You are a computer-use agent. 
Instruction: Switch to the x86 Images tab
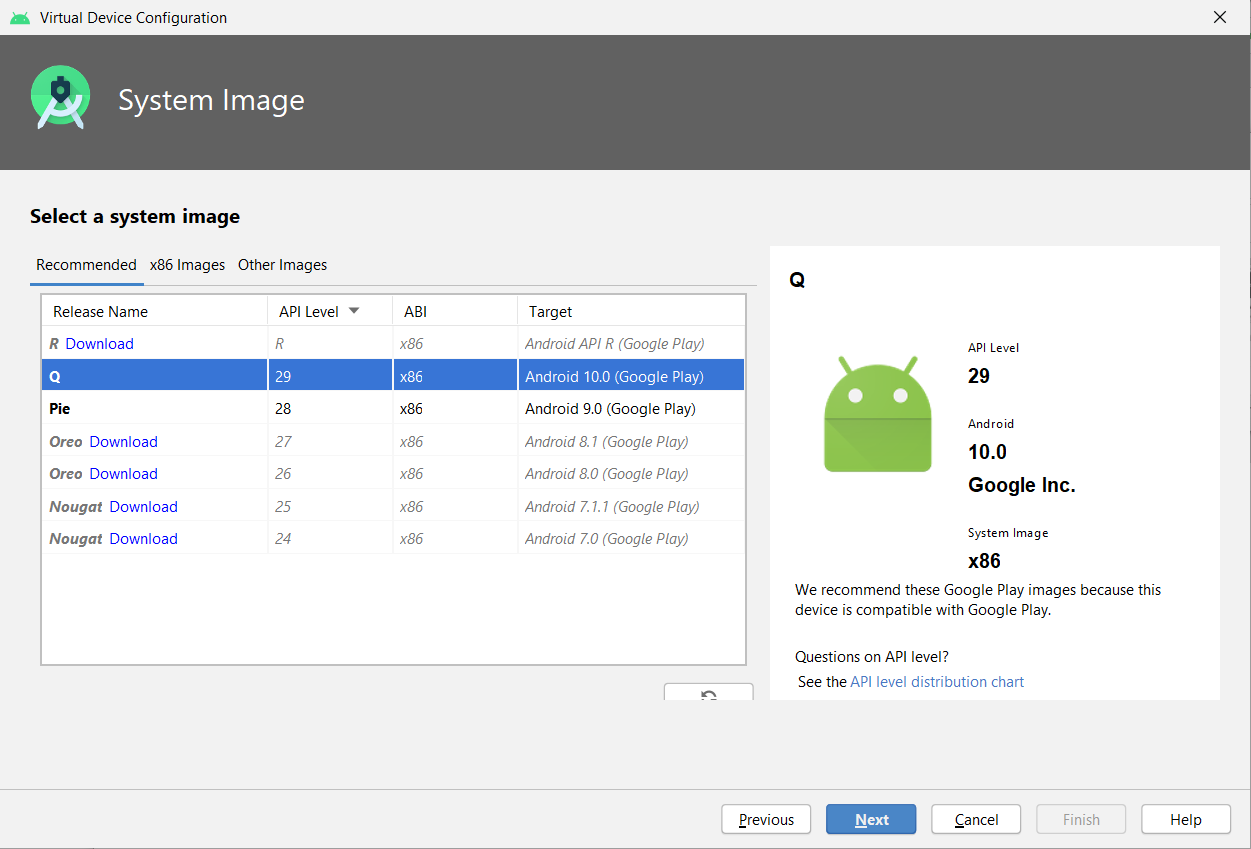click(x=187, y=265)
